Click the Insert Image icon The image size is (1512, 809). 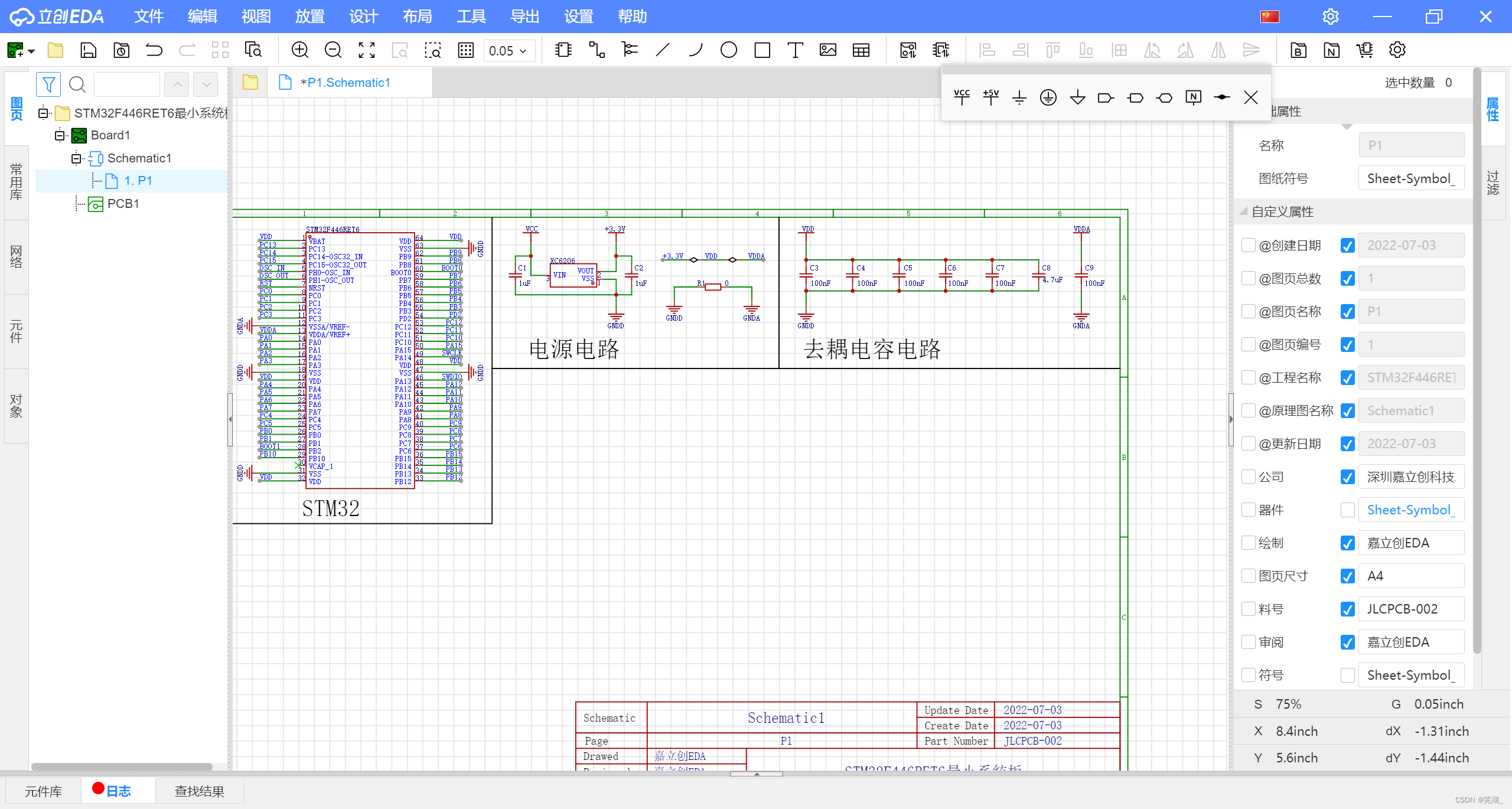pyautogui.click(x=828, y=50)
